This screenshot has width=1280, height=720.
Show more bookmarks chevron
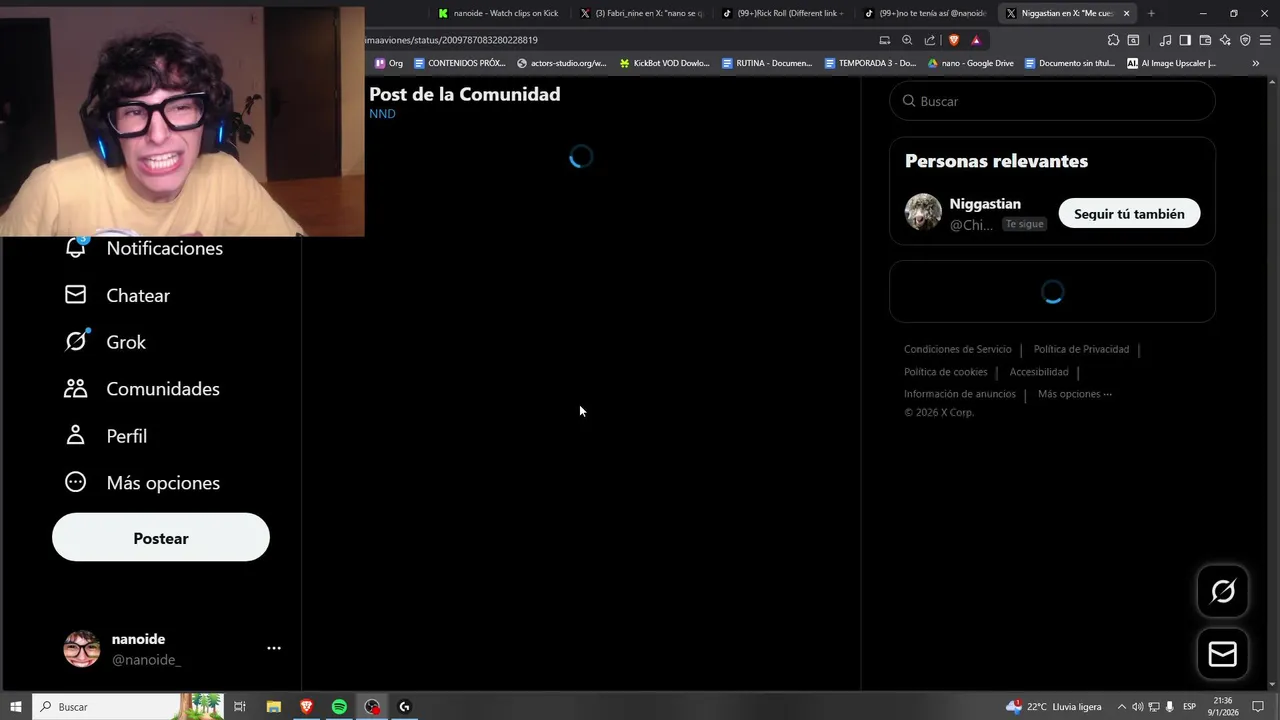point(1256,63)
